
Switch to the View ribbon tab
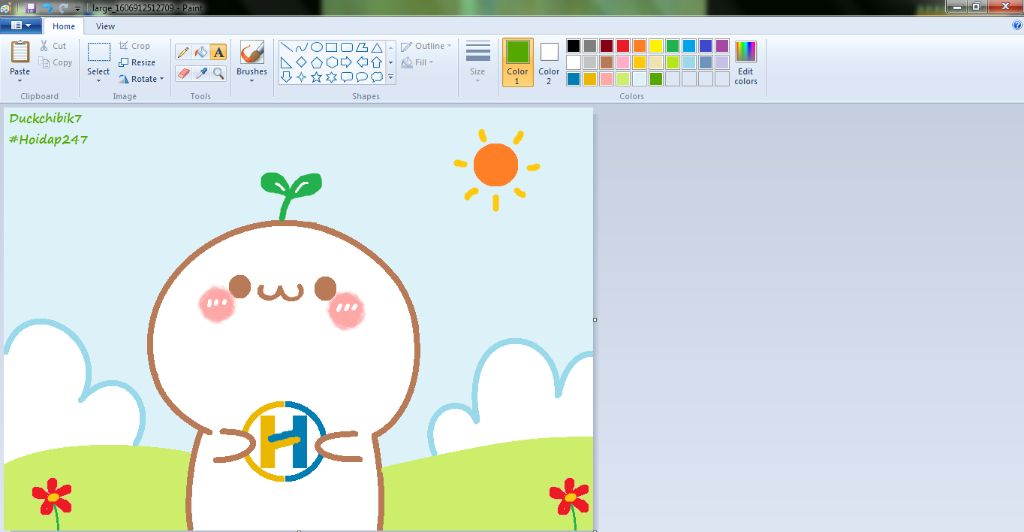click(105, 26)
